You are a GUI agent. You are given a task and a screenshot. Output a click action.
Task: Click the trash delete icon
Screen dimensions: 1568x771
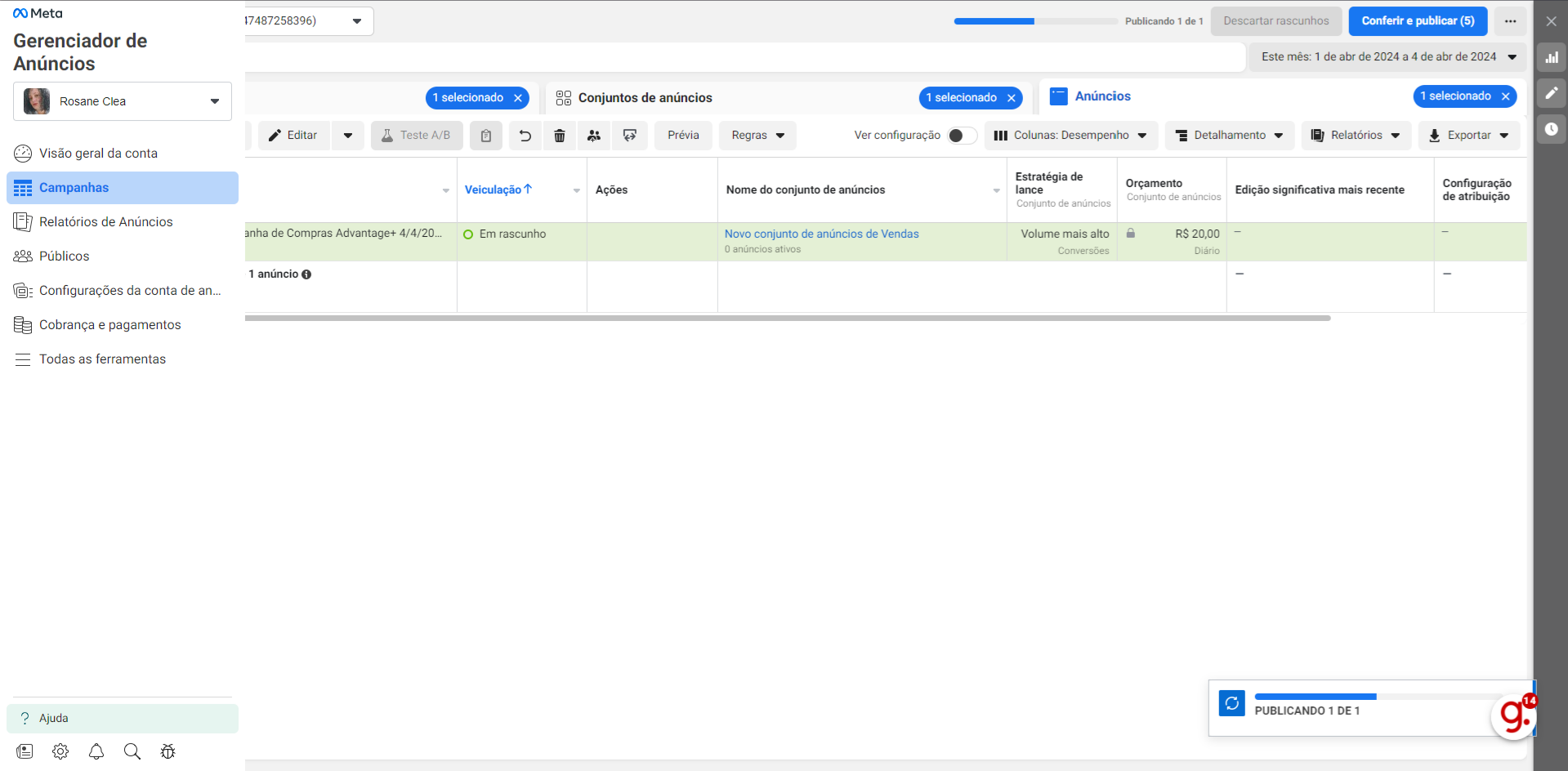tap(560, 136)
